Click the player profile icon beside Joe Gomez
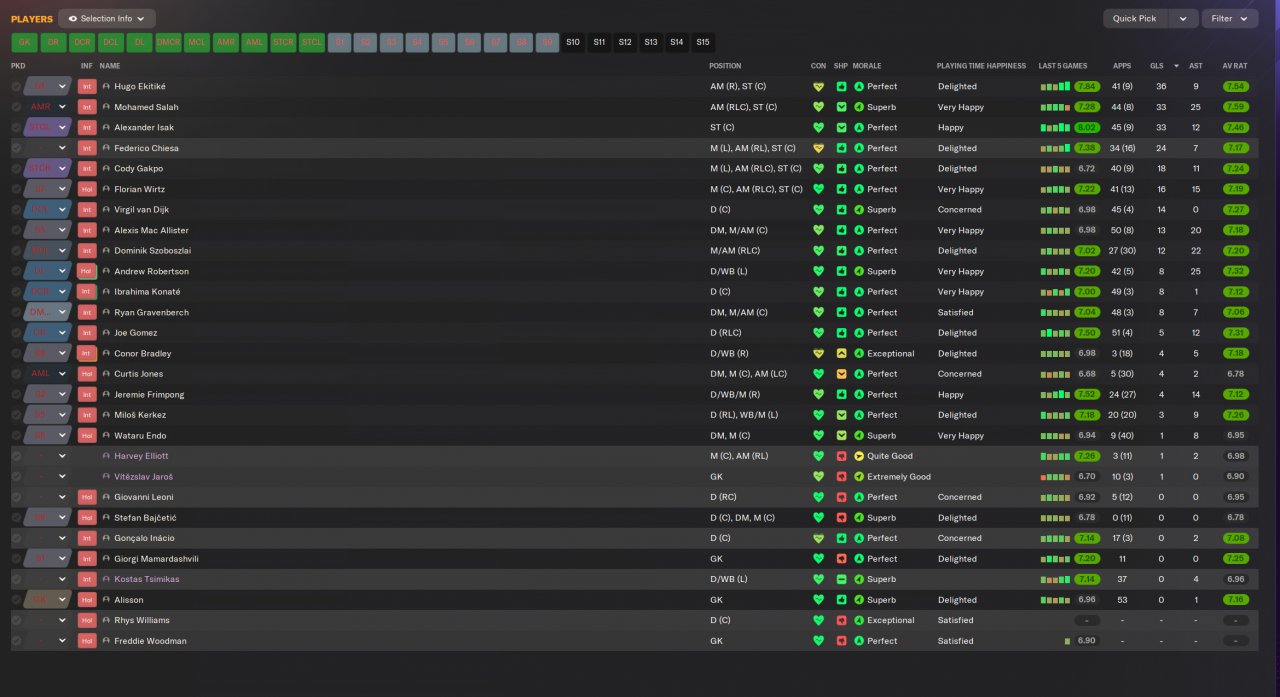The image size is (1280, 697). click(106, 333)
